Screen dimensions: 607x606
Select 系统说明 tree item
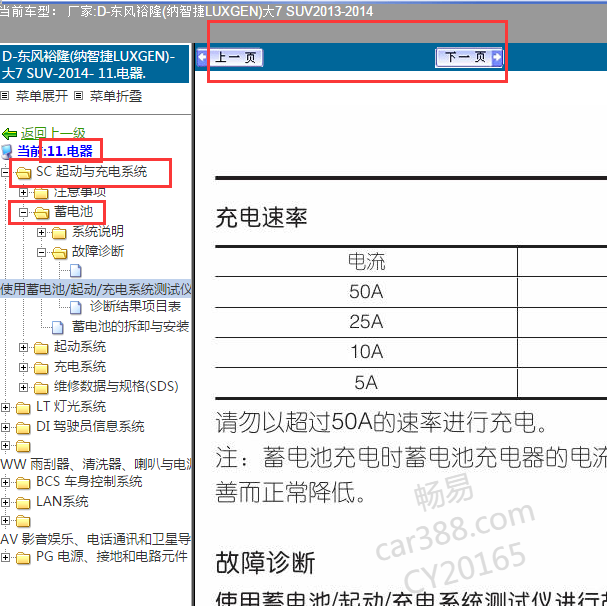pyautogui.click(x=98, y=232)
